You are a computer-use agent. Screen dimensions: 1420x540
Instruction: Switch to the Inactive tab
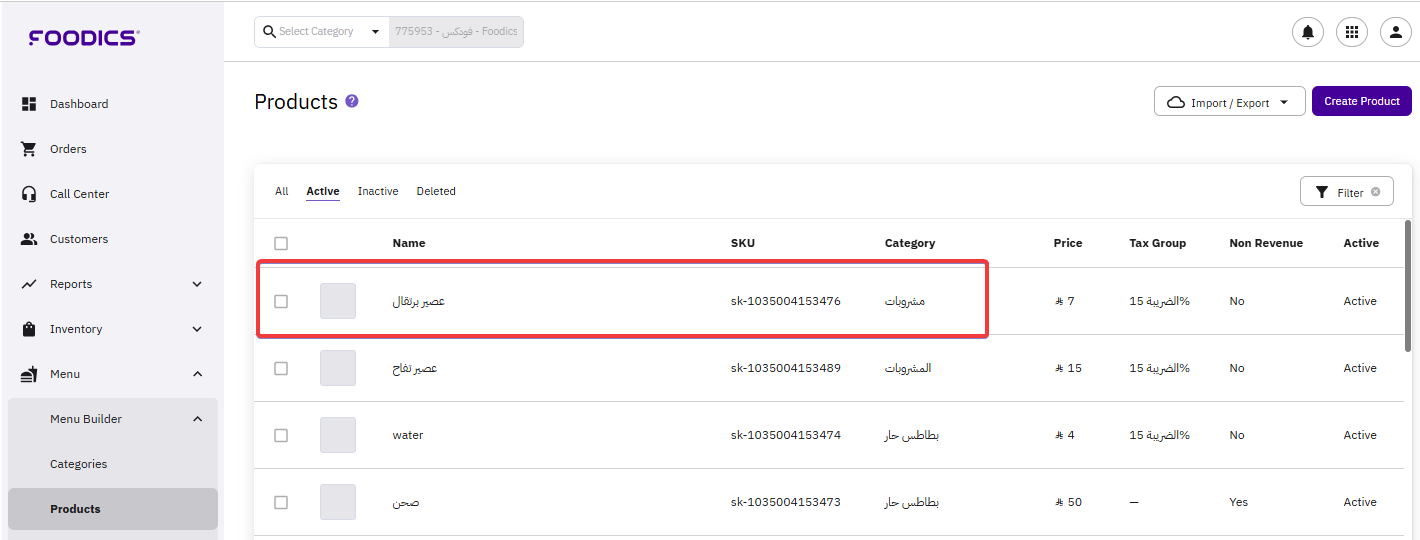(378, 191)
